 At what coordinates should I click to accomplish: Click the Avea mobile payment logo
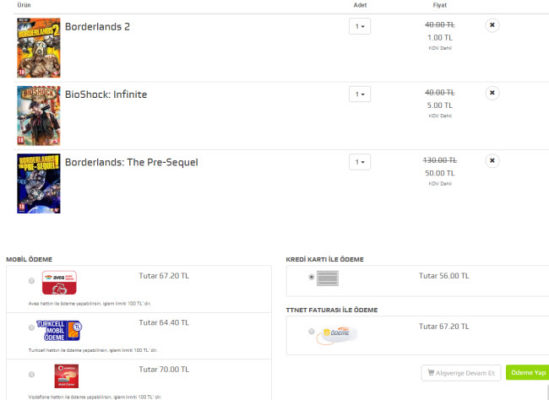coord(59,282)
